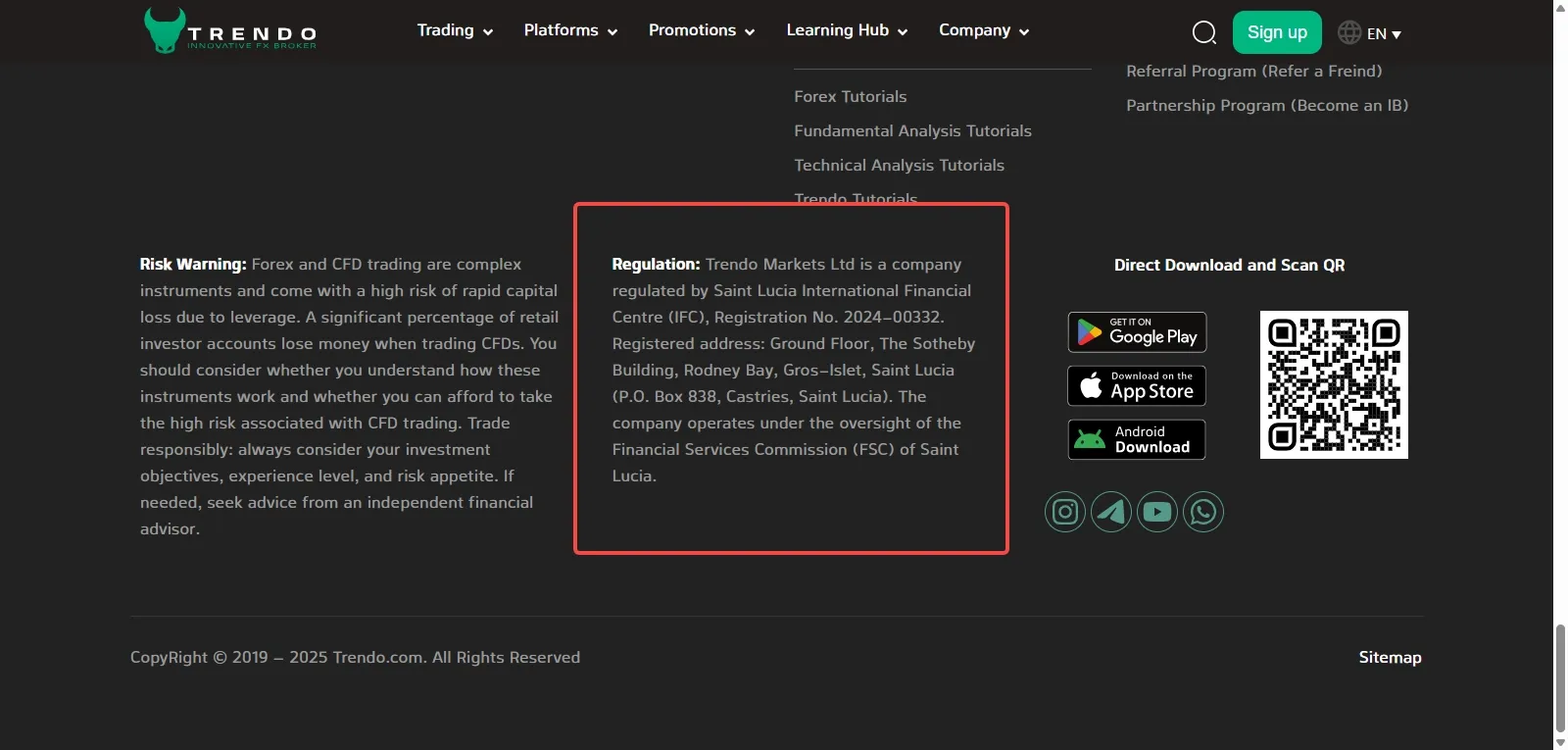This screenshot has height=750, width=1568.
Task: Open the Sitemap link
Action: 1390,657
